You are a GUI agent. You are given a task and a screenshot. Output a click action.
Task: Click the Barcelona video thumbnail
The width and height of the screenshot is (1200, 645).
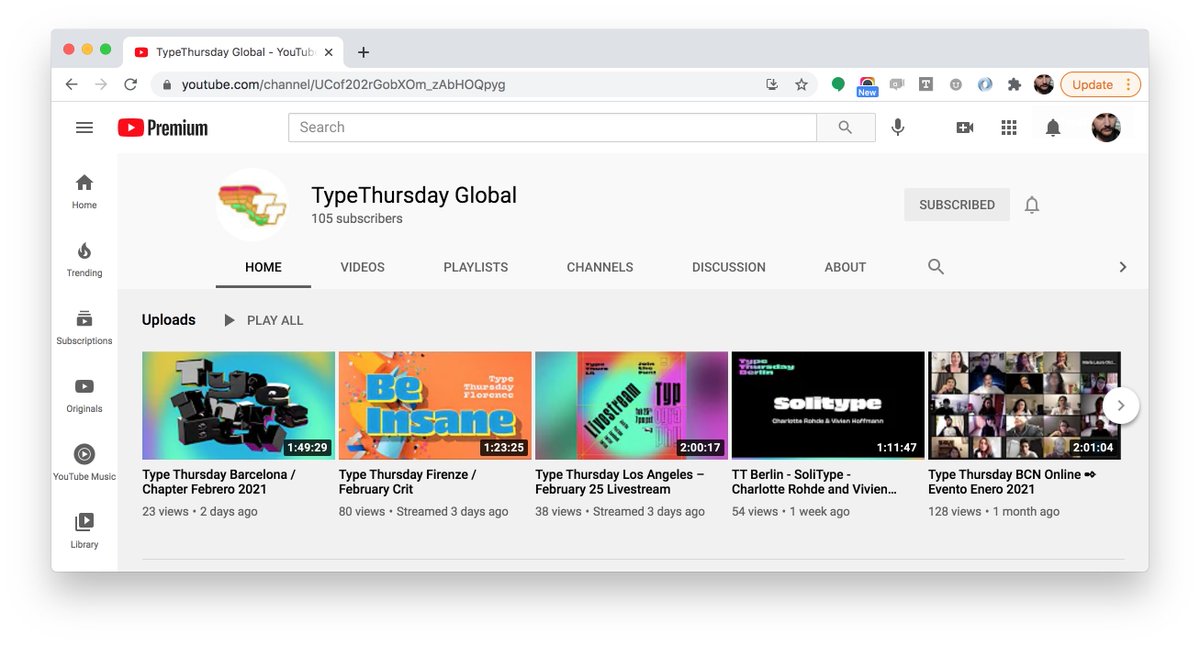238,405
